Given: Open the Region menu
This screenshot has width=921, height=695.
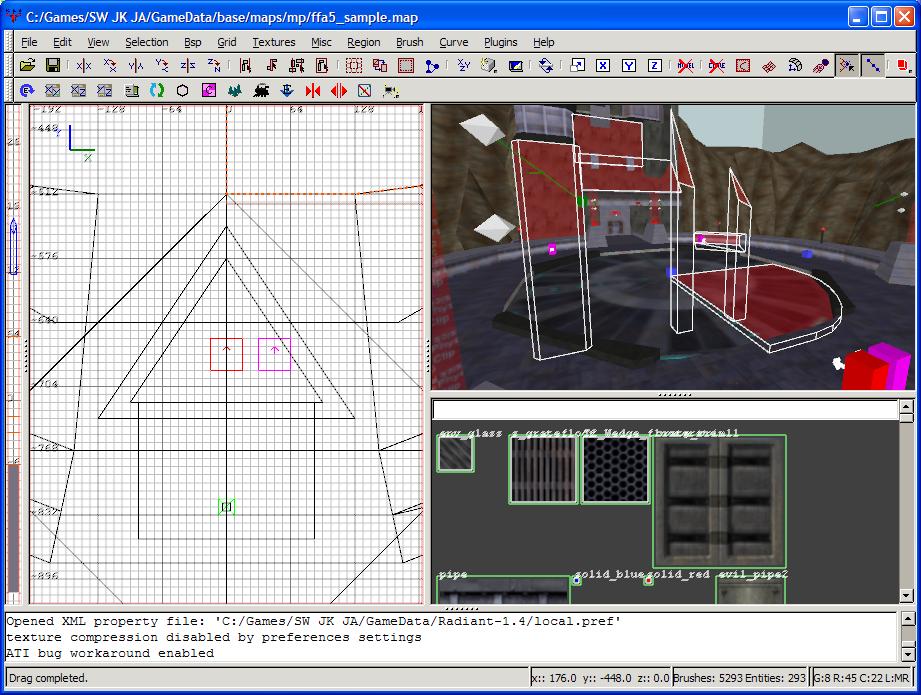Looking at the screenshot, I should pos(364,42).
